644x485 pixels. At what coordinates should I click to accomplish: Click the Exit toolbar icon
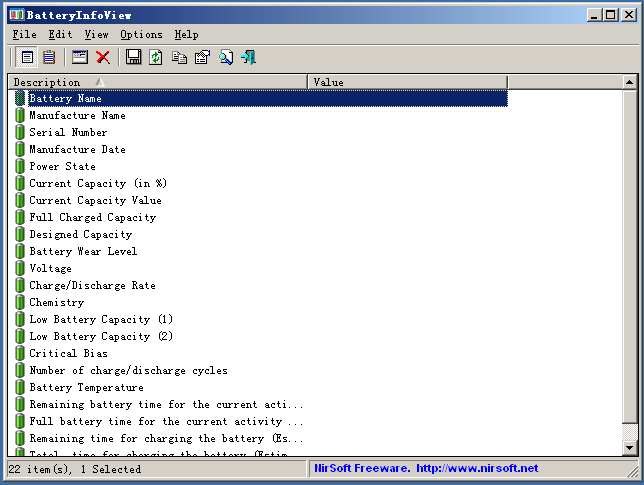(x=249, y=57)
